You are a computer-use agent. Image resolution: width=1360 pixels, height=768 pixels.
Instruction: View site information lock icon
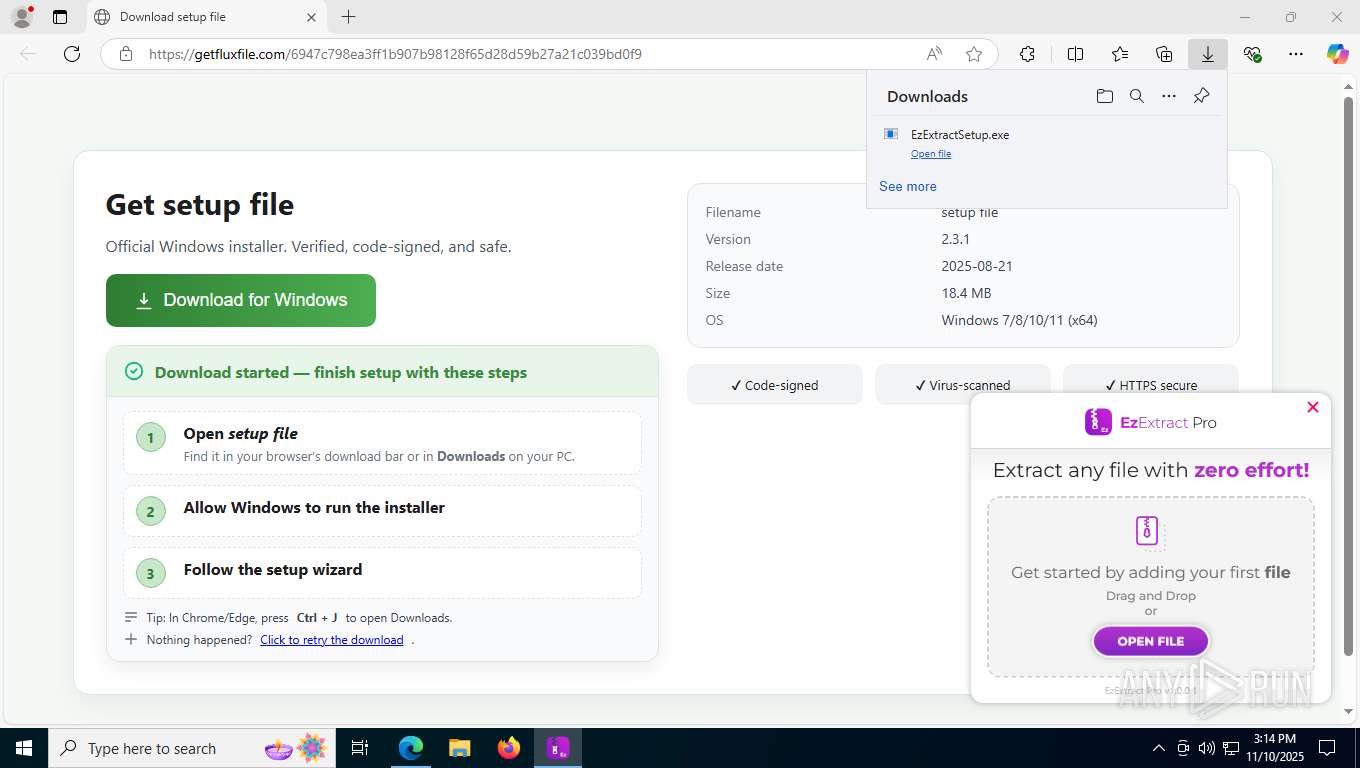point(126,54)
